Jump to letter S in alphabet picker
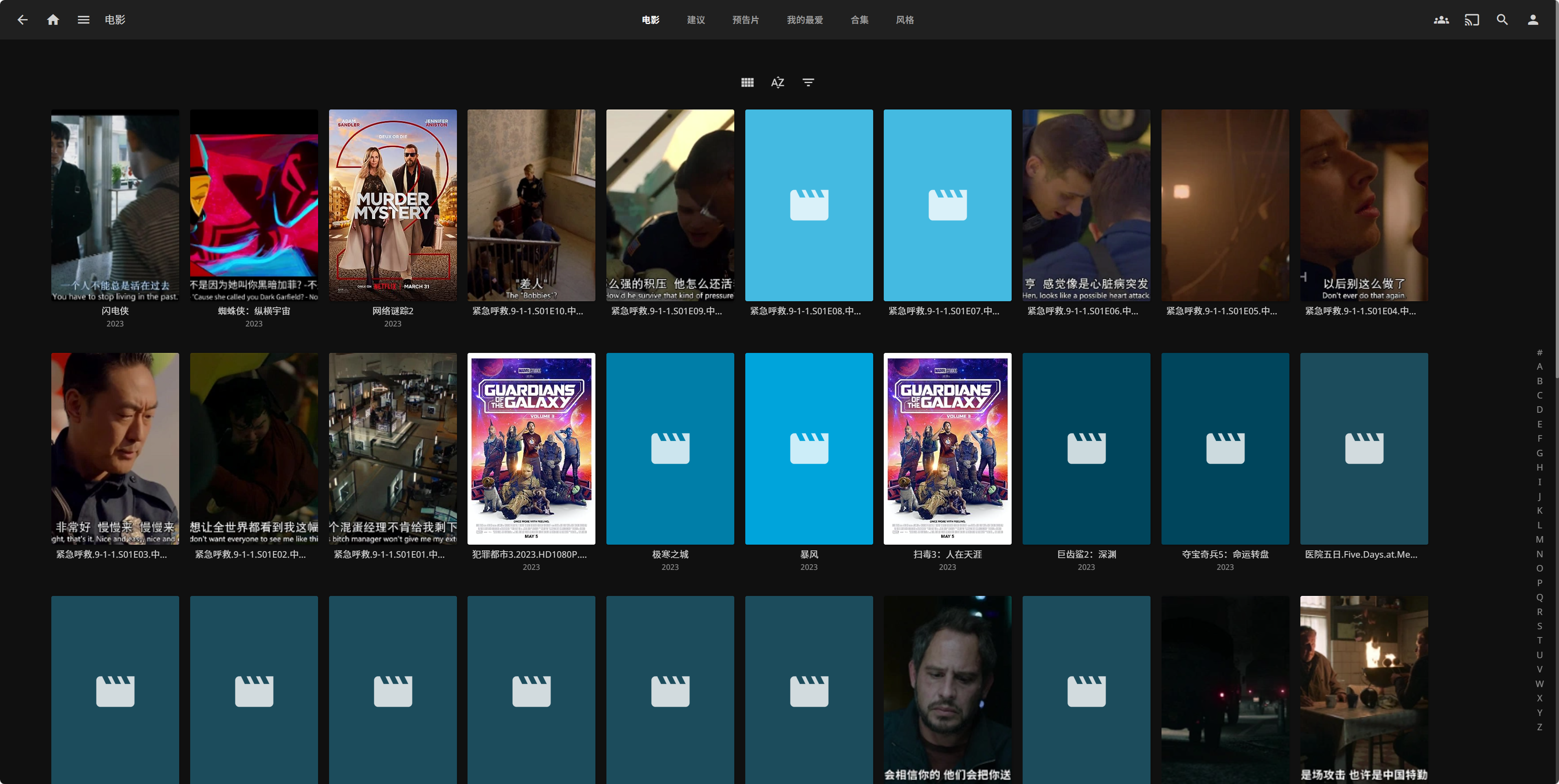Image resolution: width=1559 pixels, height=784 pixels. point(1539,626)
